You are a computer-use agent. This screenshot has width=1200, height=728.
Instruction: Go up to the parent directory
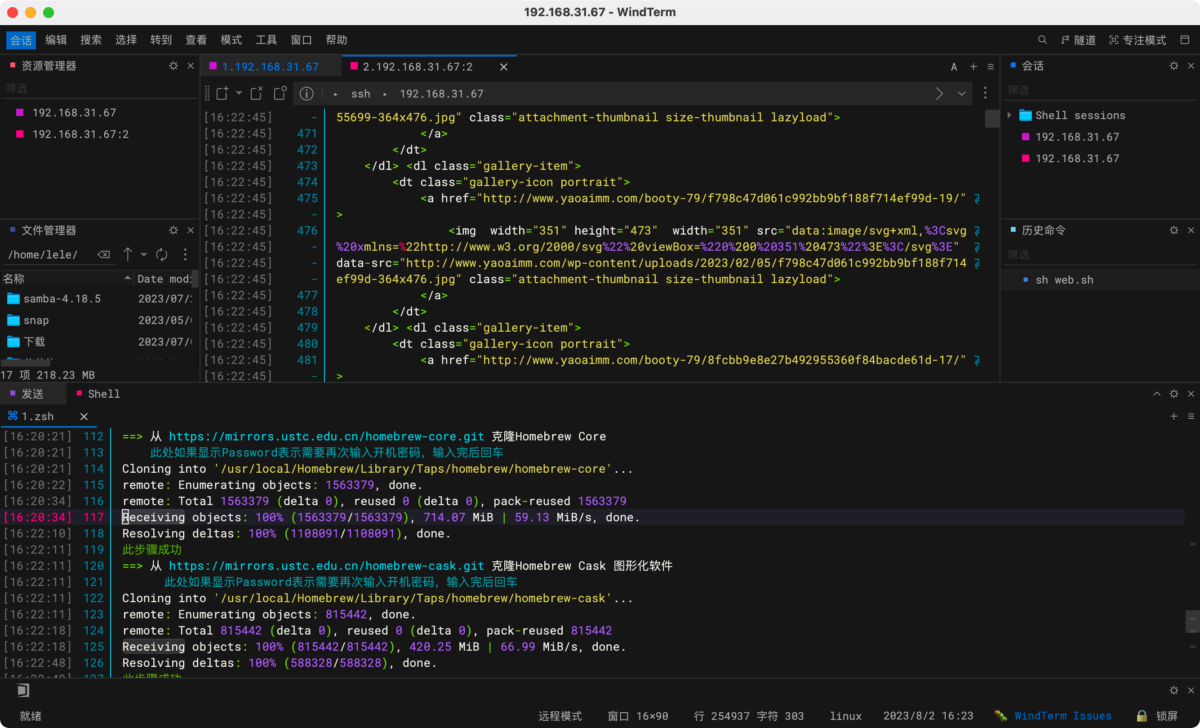pyautogui.click(x=127, y=255)
